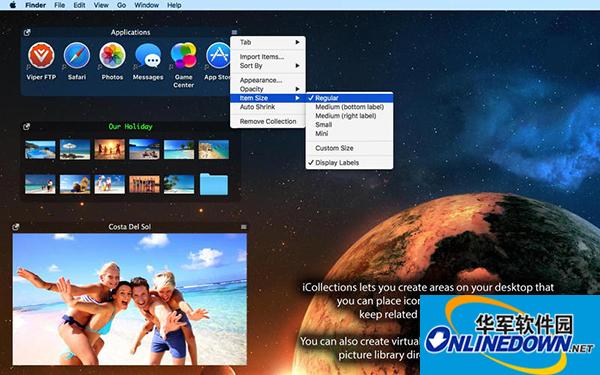
Task: Open the Finder Go menu
Action: click(x=121, y=5)
